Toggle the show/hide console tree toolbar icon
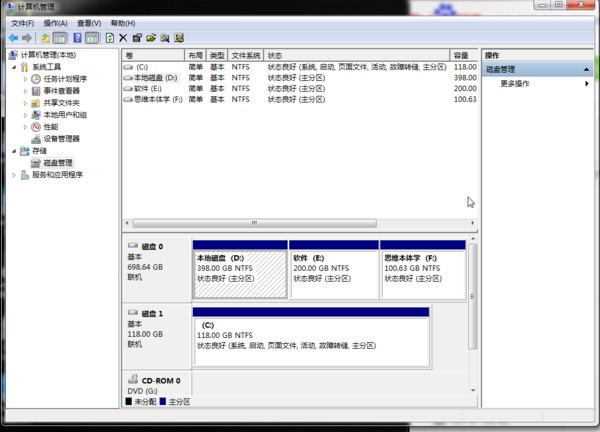This screenshot has height=432, width=600. [x=60, y=38]
